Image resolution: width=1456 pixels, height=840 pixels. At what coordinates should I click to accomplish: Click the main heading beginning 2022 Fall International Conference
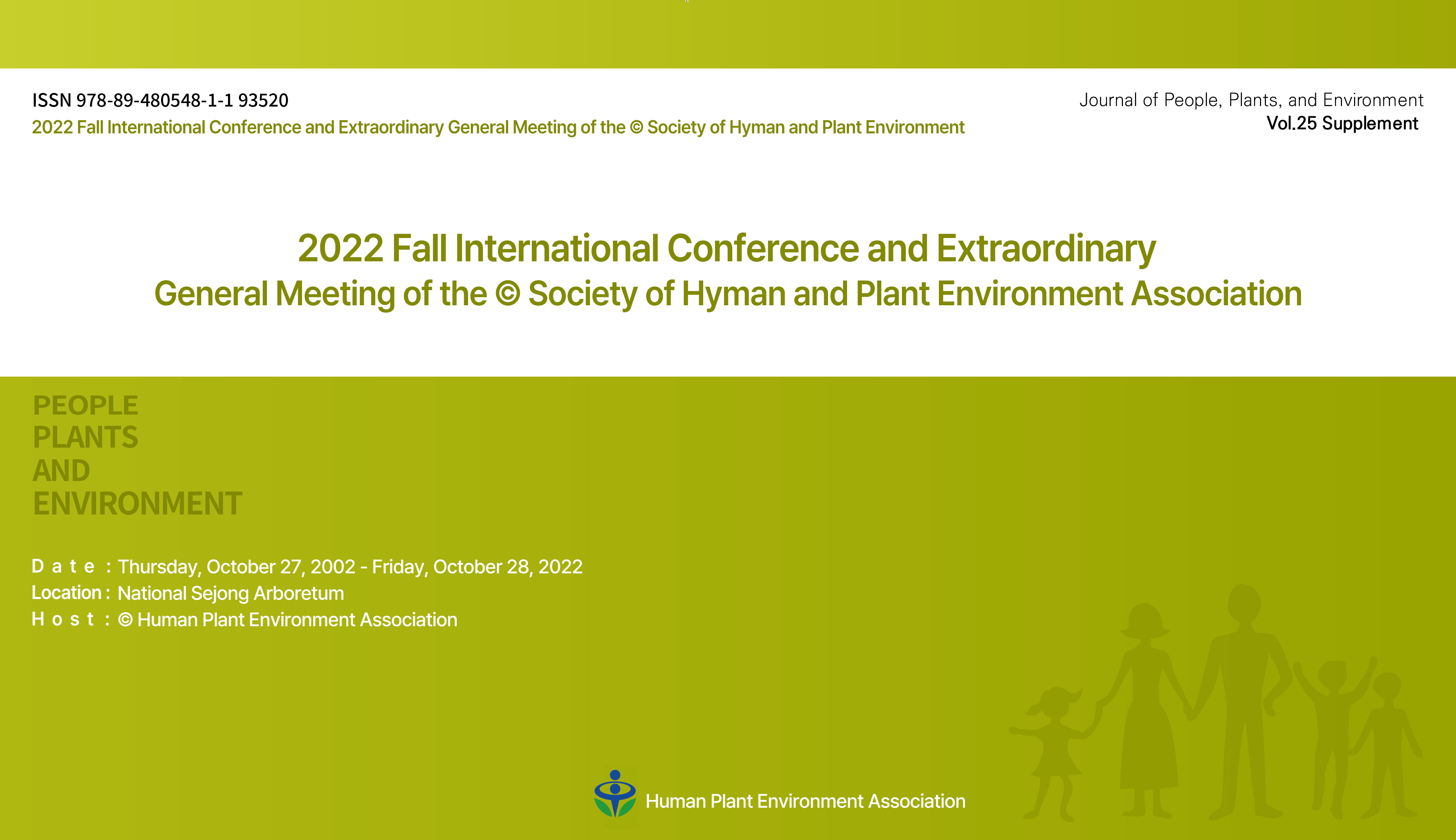pyautogui.click(x=726, y=248)
